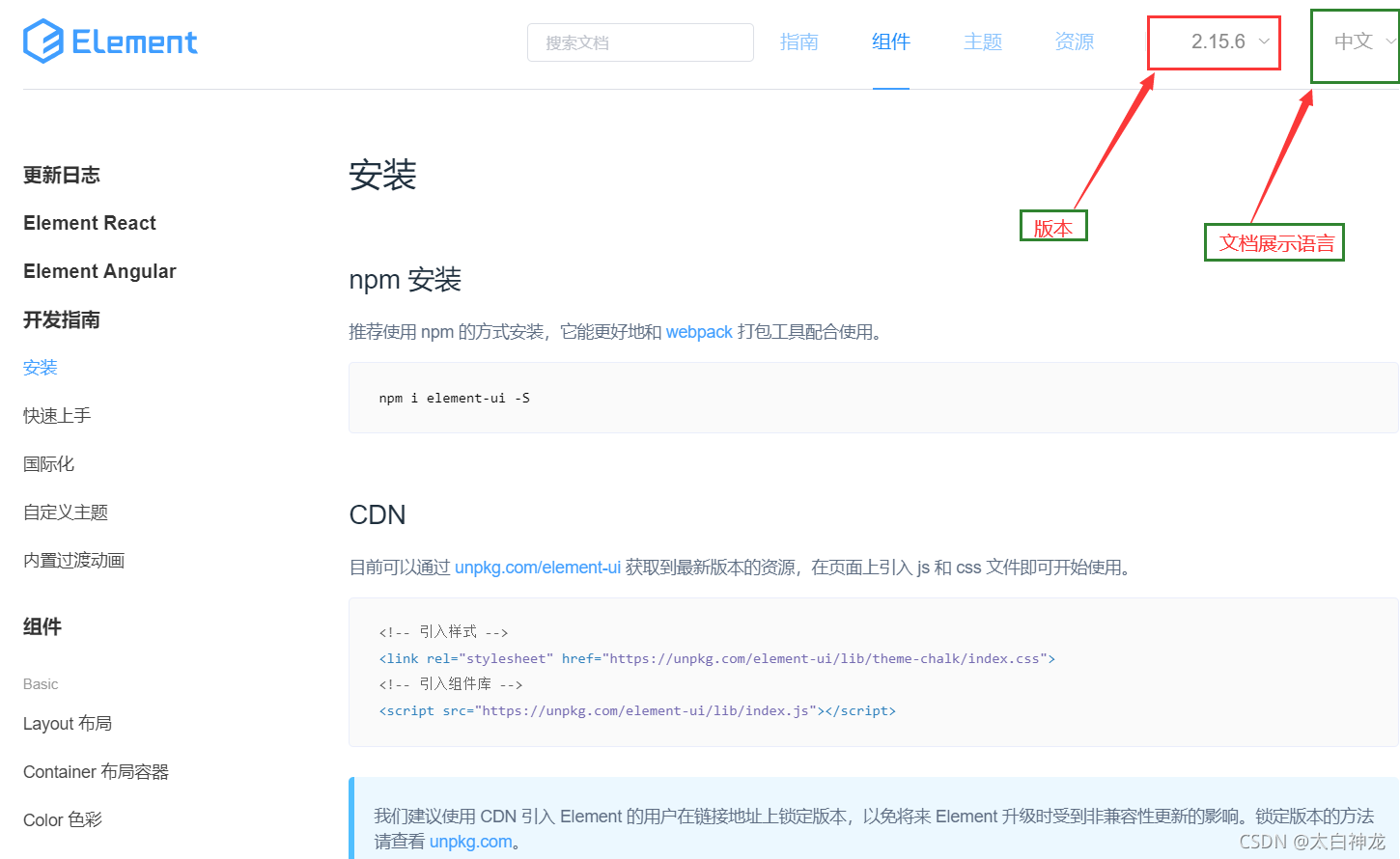This screenshot has height=859, width=1400.
Task: Open Container 布局容器 component page
Action: [x=96, y=772]
